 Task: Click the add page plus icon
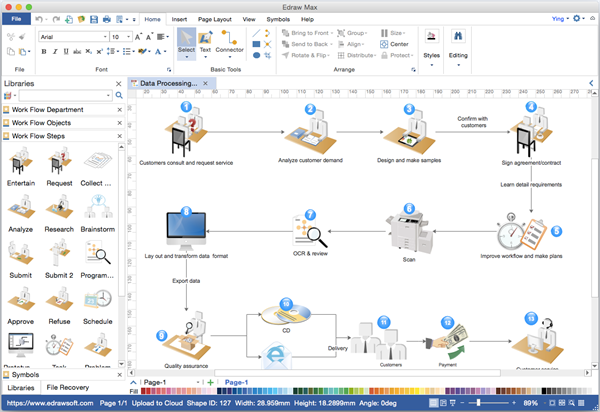click(x=210, y=382)
